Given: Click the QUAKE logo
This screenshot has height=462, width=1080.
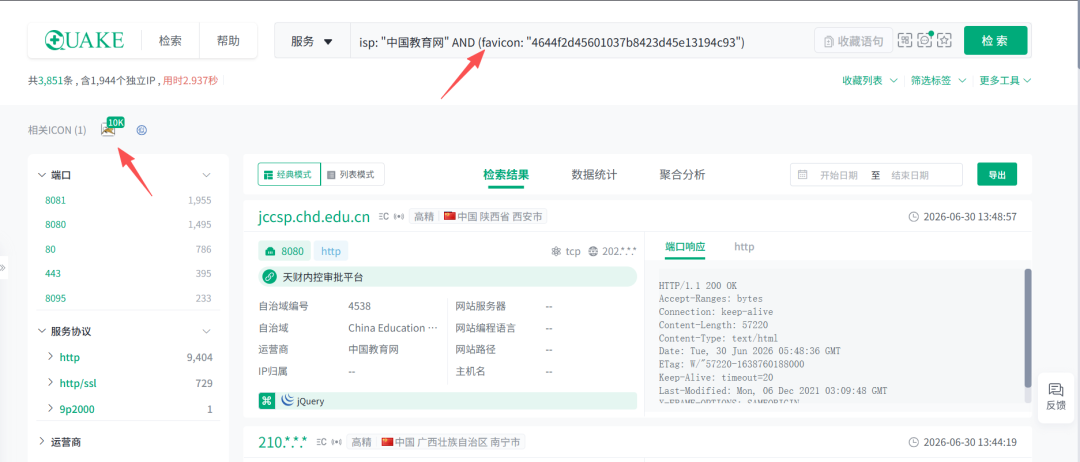Looking at the screenshot, I should (84, 41).
